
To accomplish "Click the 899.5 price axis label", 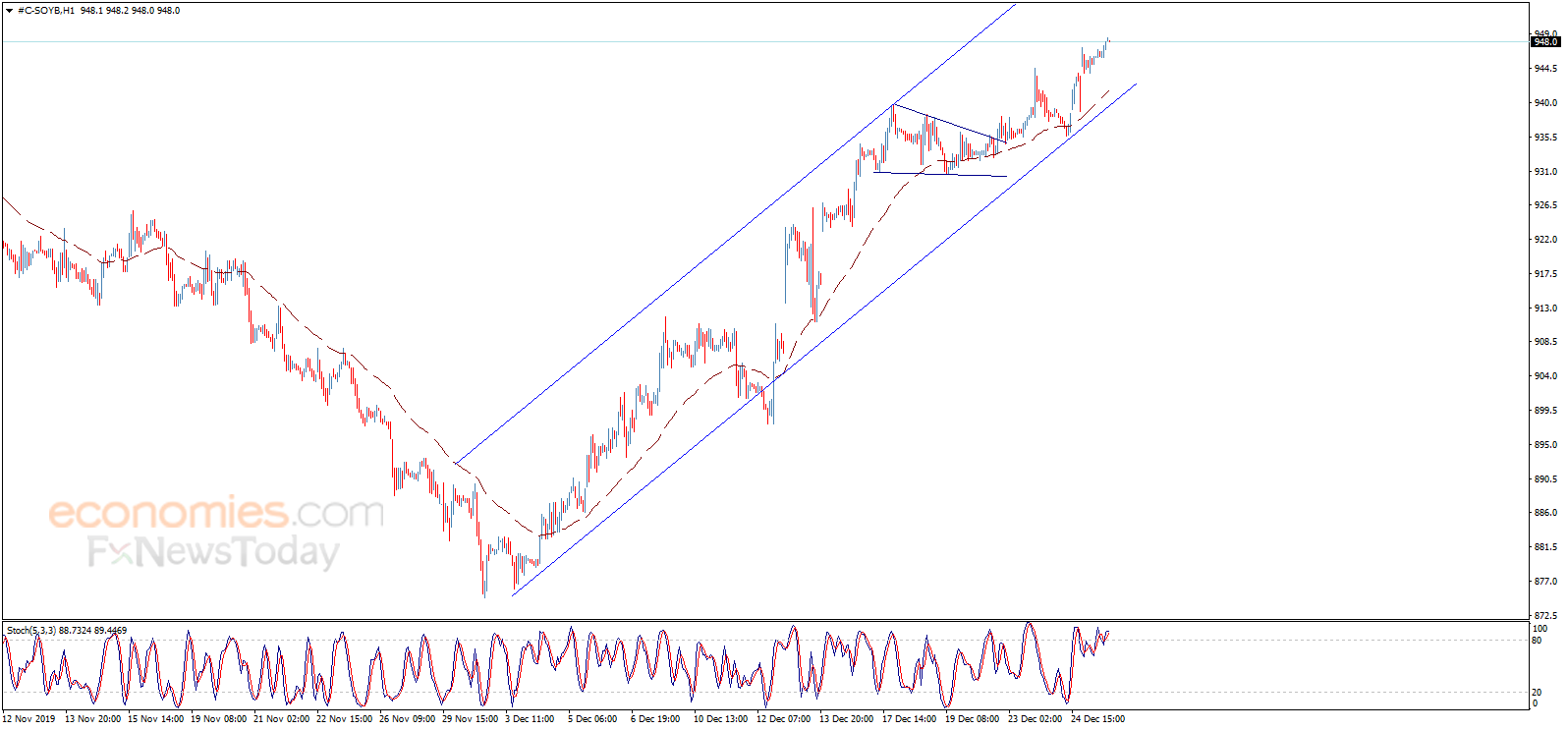I will (x=1546, y=411).
